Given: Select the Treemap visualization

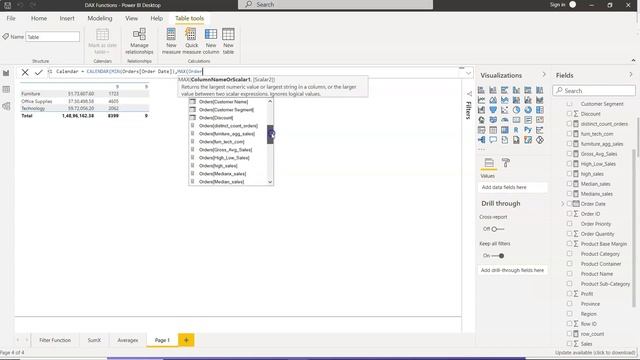Looking at the screenshot, I should click(540, 110).
